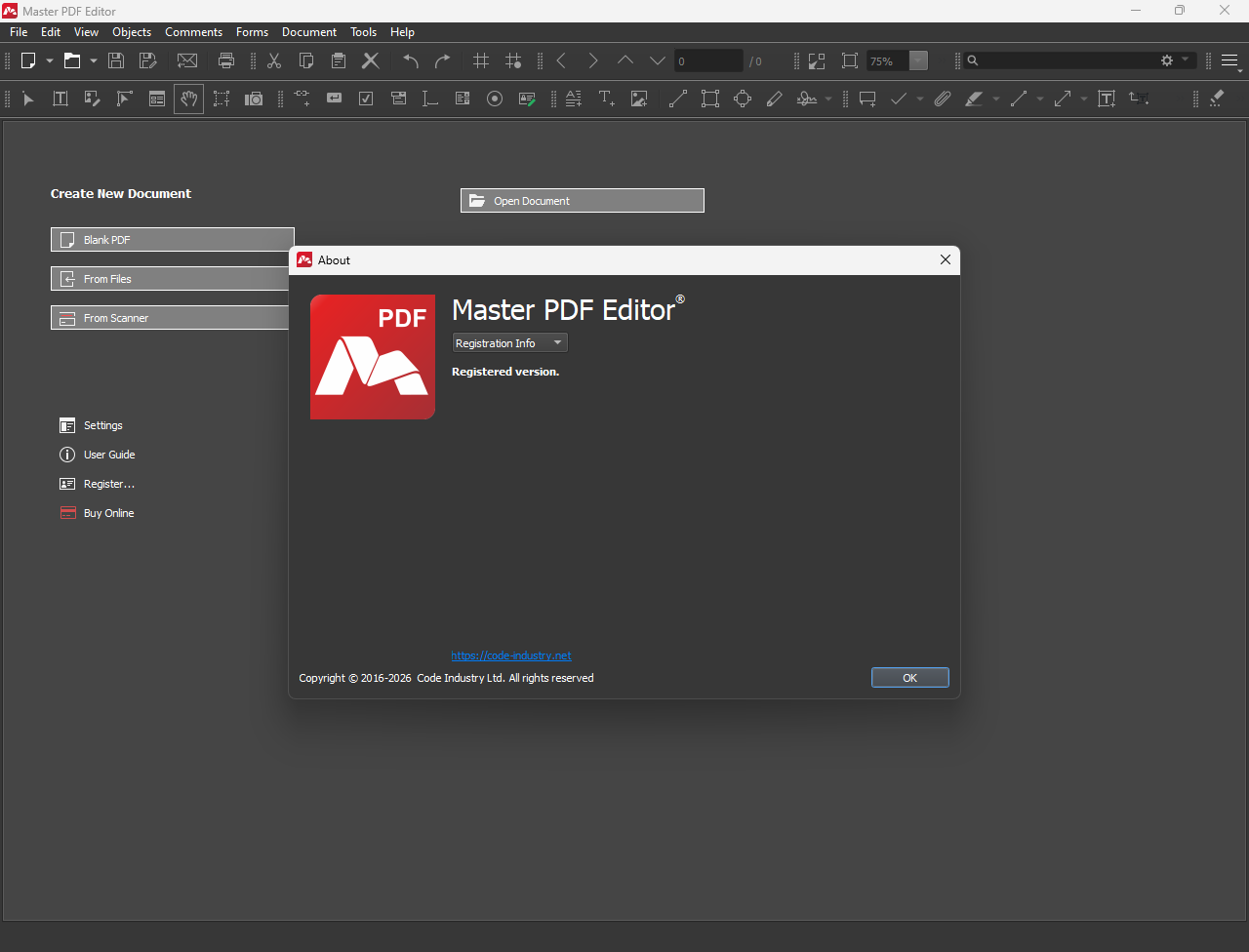
Task: Open the 75% zoom level dropdown
Action: (918, 60)
